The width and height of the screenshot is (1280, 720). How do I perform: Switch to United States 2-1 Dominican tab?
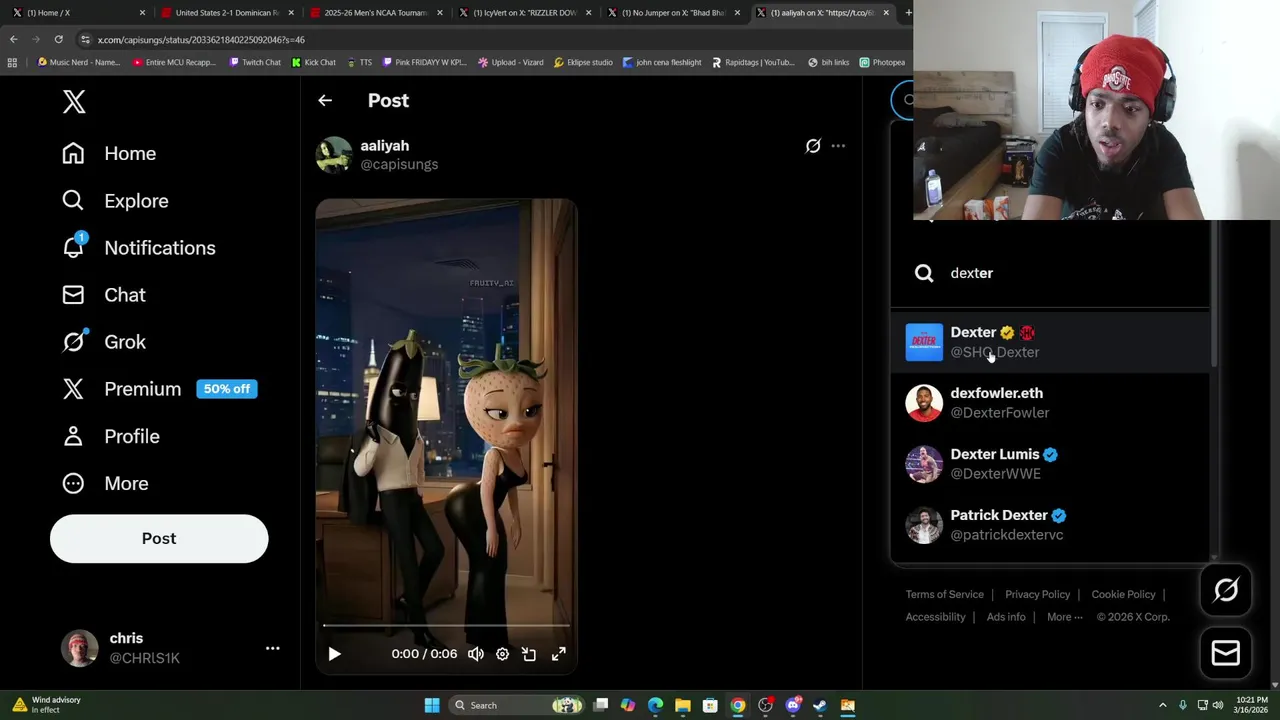225,13
